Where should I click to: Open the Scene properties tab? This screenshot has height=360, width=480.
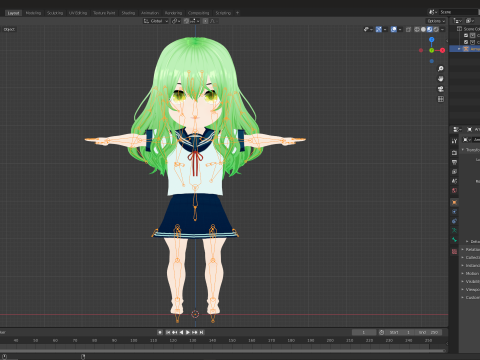(454, 181)
